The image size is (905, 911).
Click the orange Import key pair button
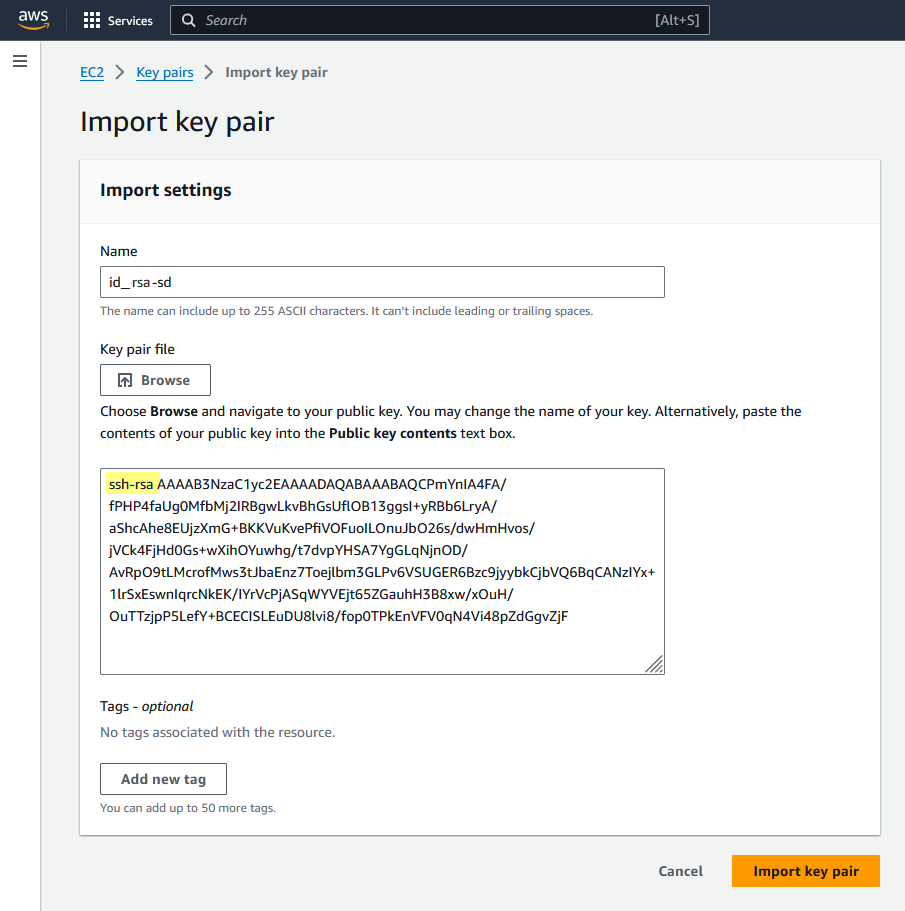pyautogui.click(x=806, y=871)
